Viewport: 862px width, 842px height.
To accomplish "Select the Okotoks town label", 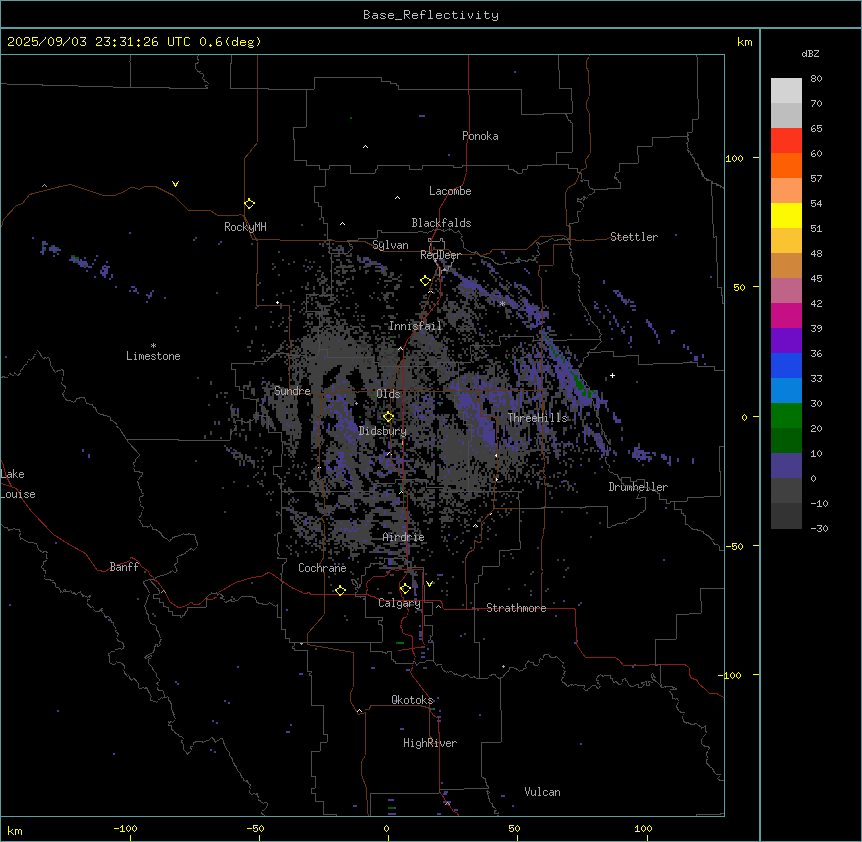I will (x=412, y=700).
